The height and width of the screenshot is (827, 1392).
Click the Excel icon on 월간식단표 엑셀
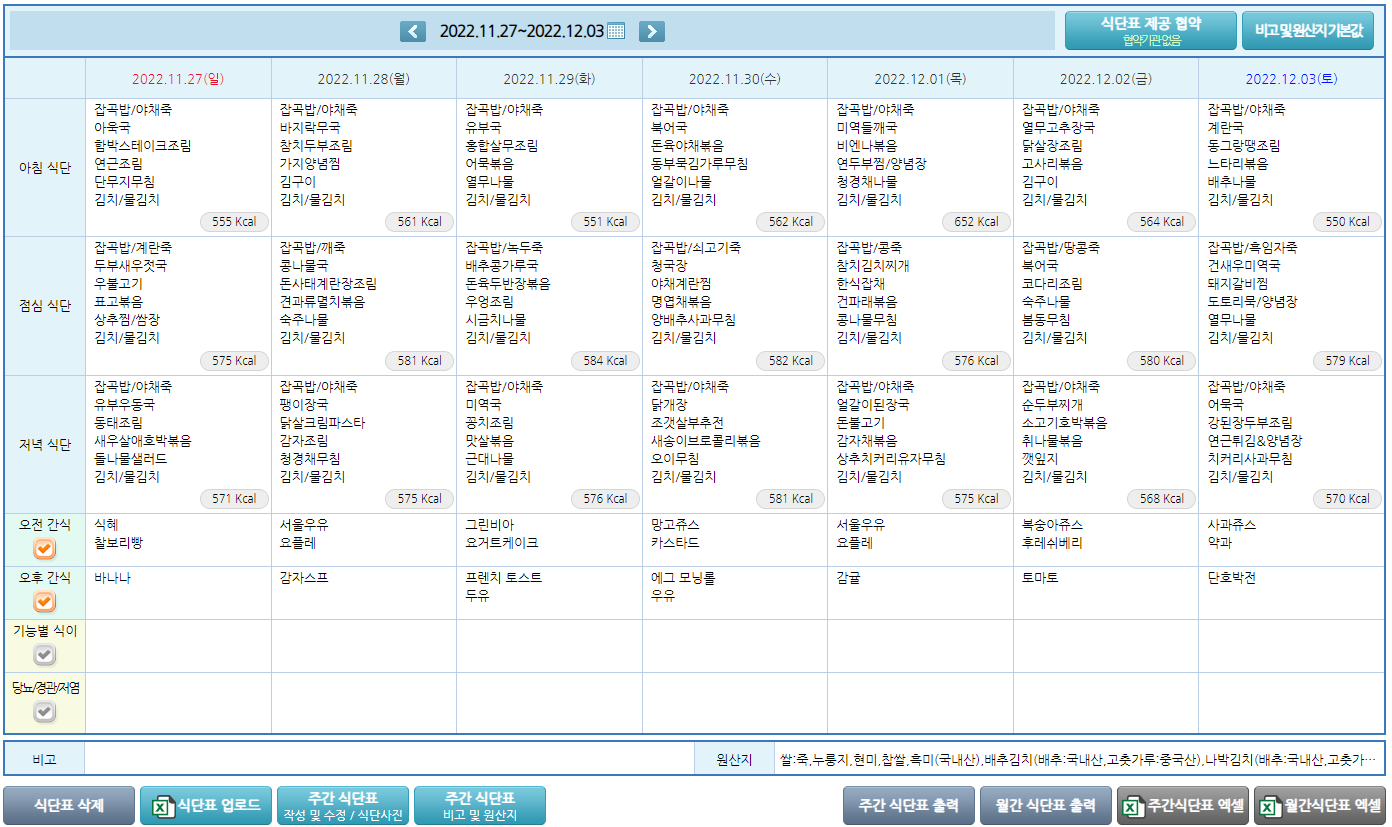point(1268,806)
